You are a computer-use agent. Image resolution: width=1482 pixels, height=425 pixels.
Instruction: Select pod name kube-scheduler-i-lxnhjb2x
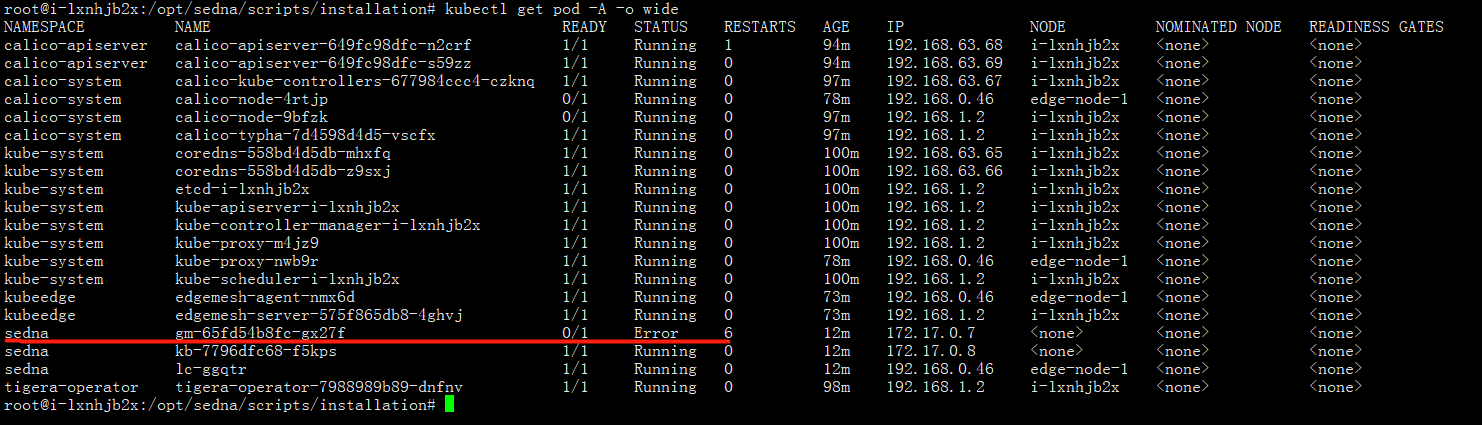[x=287, y=279]
